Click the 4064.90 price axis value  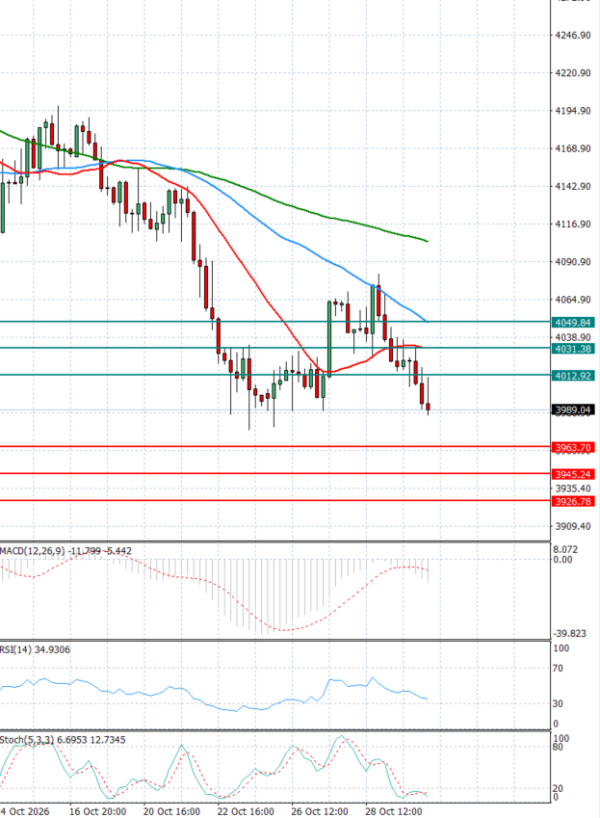(573, 300)
